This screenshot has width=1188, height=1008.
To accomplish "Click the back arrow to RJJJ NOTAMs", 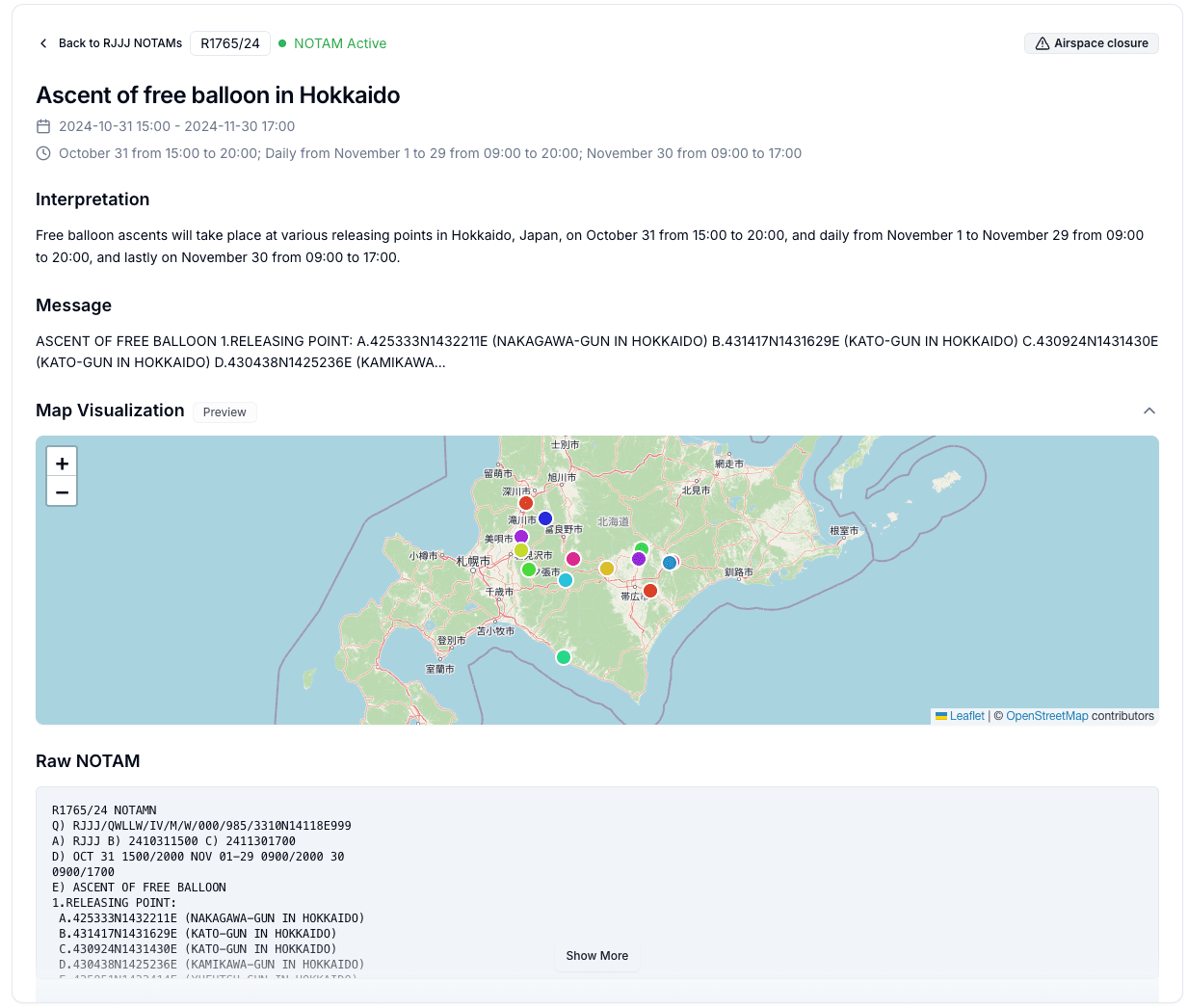I will (x=43, y=43).
